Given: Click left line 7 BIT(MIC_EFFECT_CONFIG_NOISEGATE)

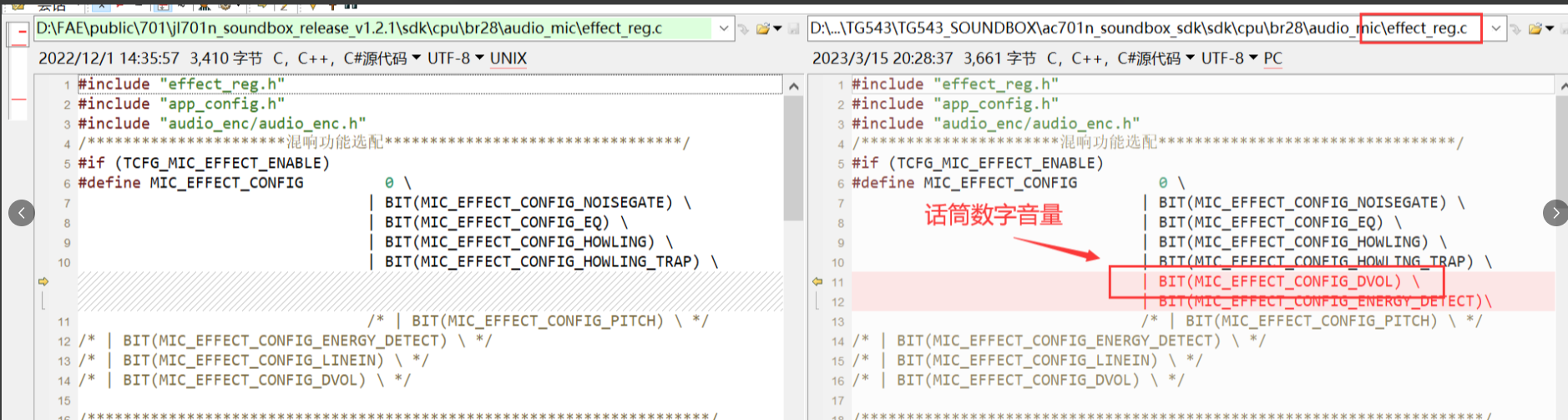Looking at the screenshot, I should click(530, 203).
